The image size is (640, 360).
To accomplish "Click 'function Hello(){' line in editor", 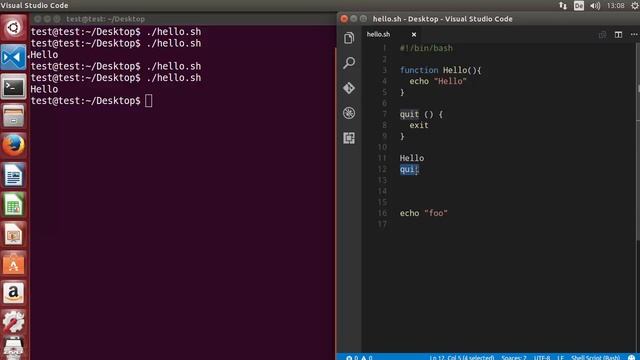I will coord(440,70).
